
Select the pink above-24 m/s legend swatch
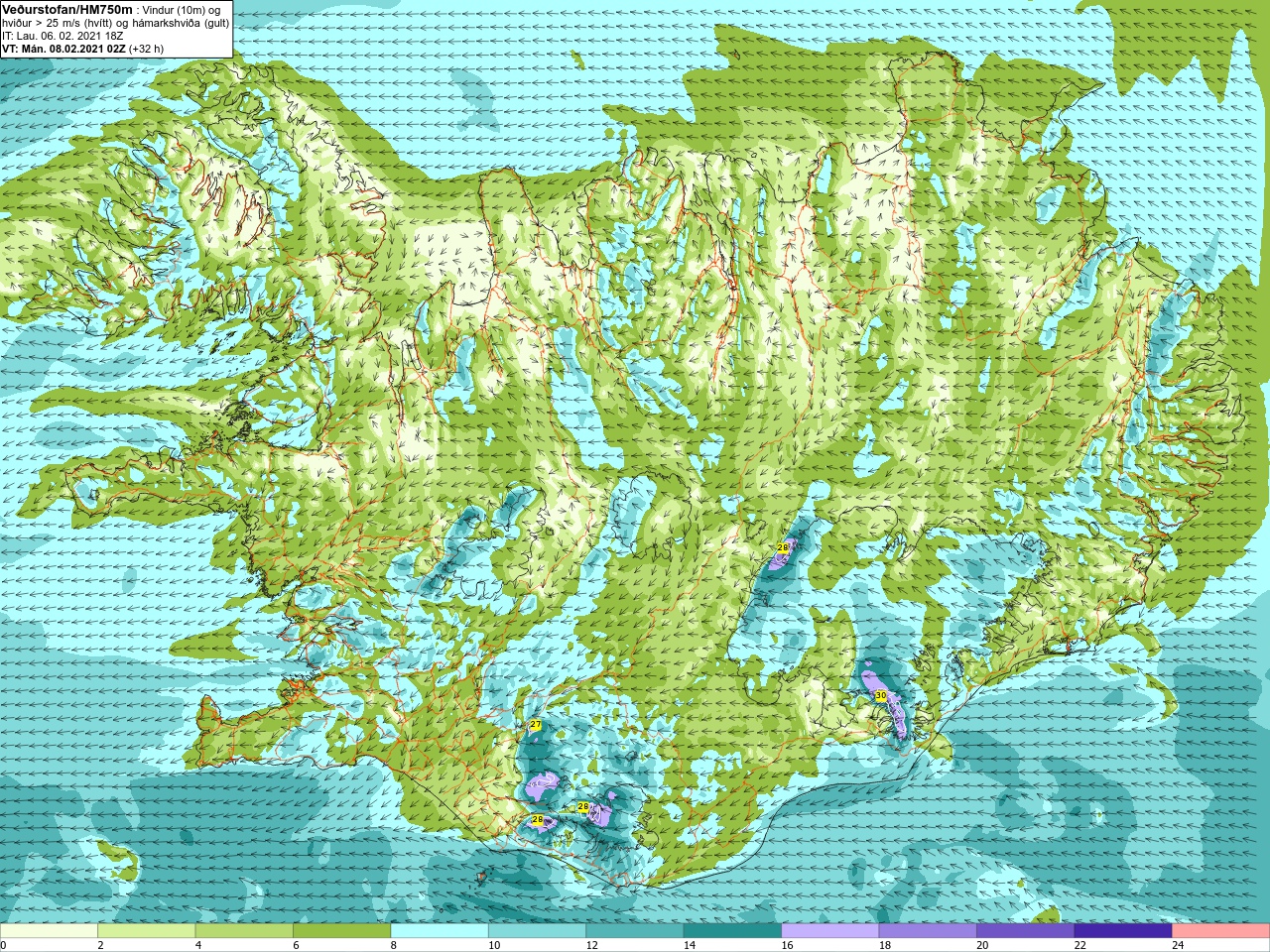[x=1221, y=931]
